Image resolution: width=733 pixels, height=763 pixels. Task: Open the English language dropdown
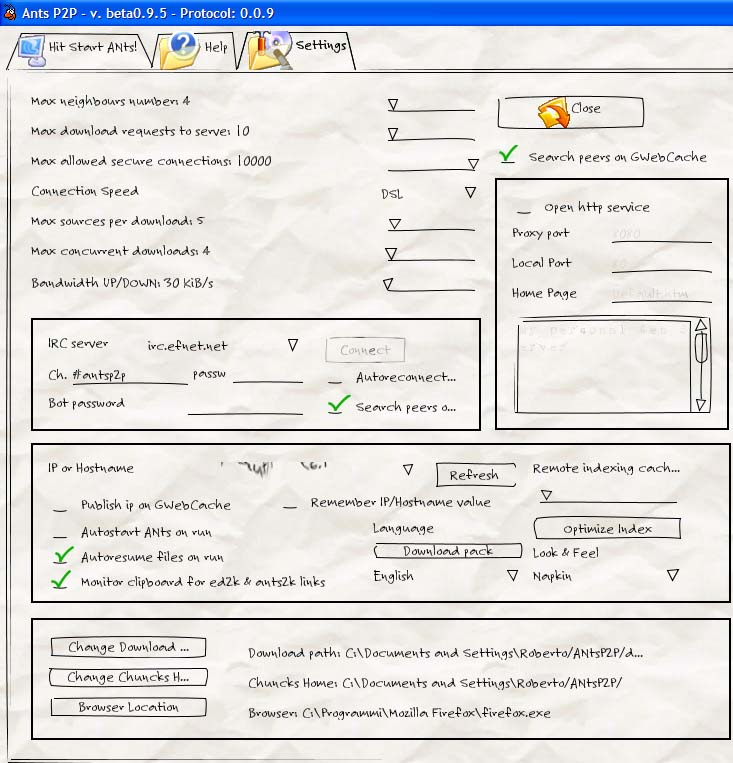(x=512, y=576)
